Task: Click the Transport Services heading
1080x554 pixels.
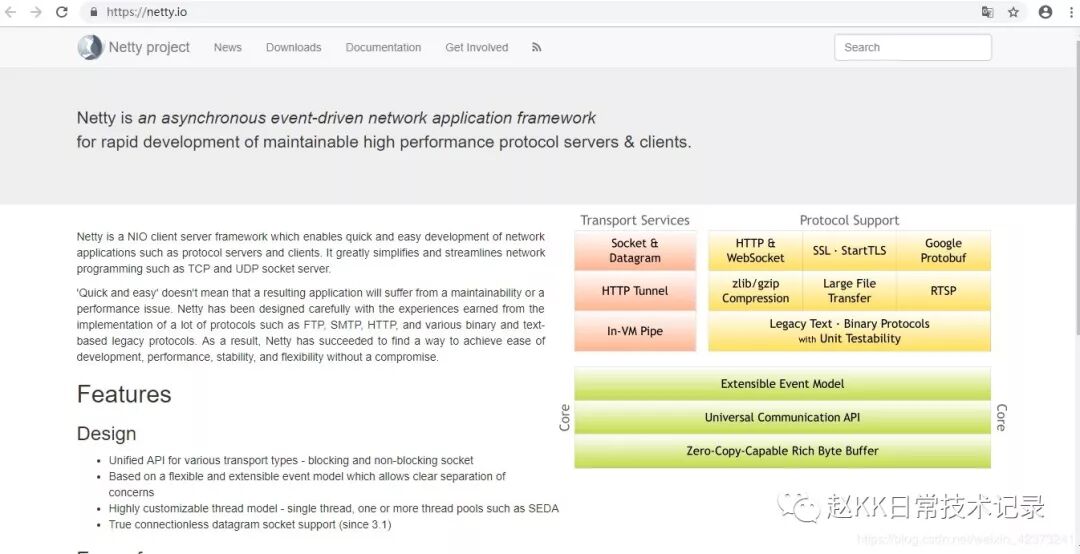Action: coord(634,220)
